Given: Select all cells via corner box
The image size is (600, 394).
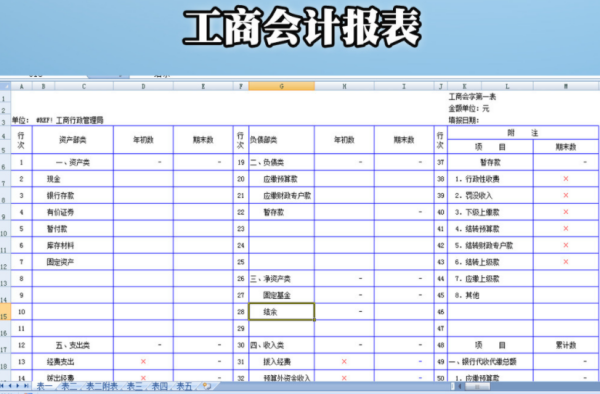Looking at the screenshot, I should [x=5, y=86].
